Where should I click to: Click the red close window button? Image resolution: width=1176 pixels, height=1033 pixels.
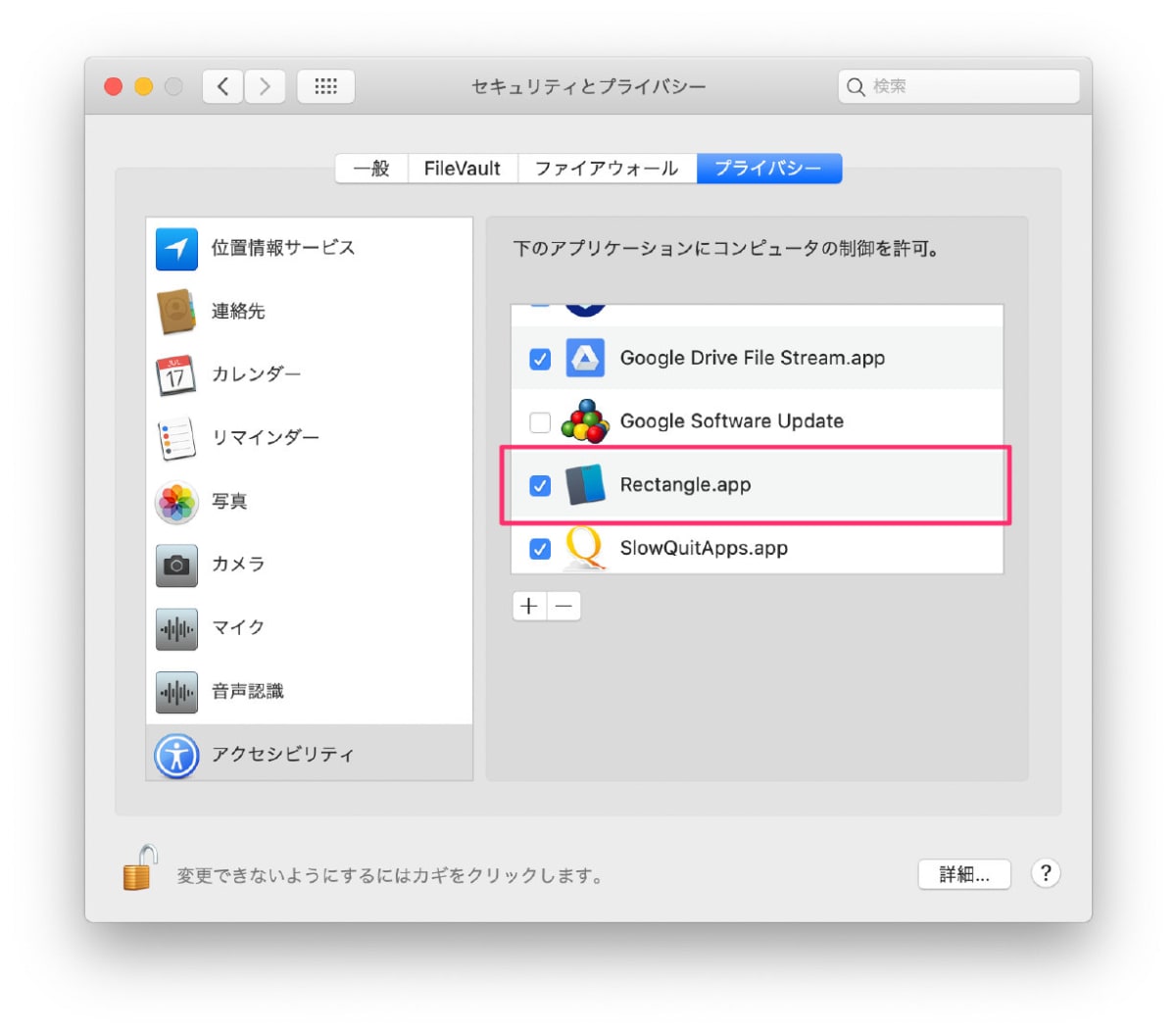pos(114,87)
